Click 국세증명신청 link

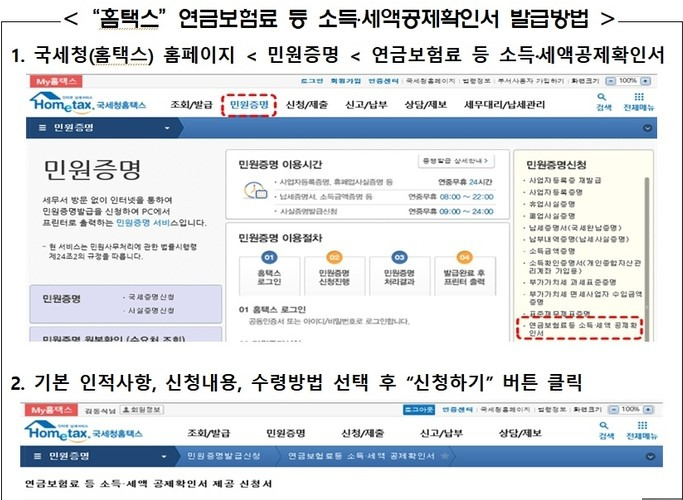[150, 297]
